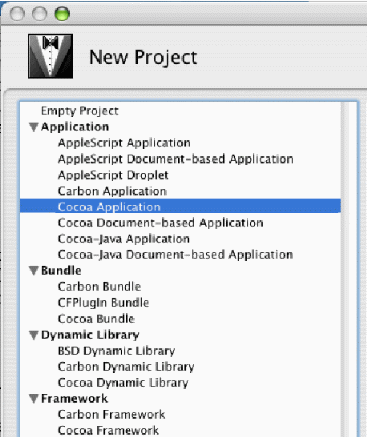Select BSD Dynamic Library entry

pos(116,351)
